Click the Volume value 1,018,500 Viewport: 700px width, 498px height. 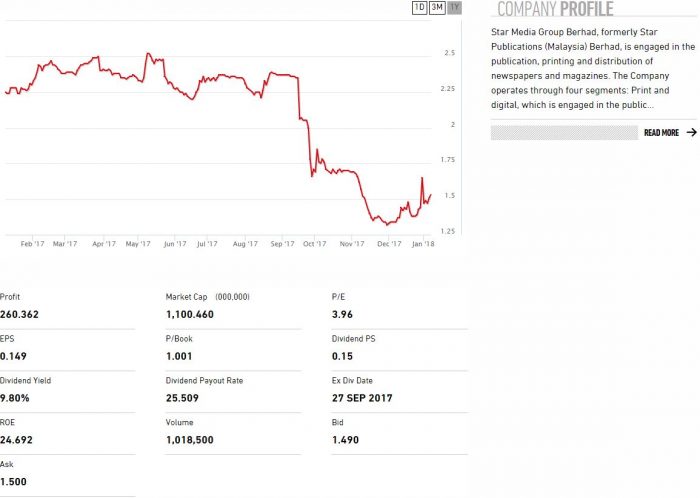(190, 440)
